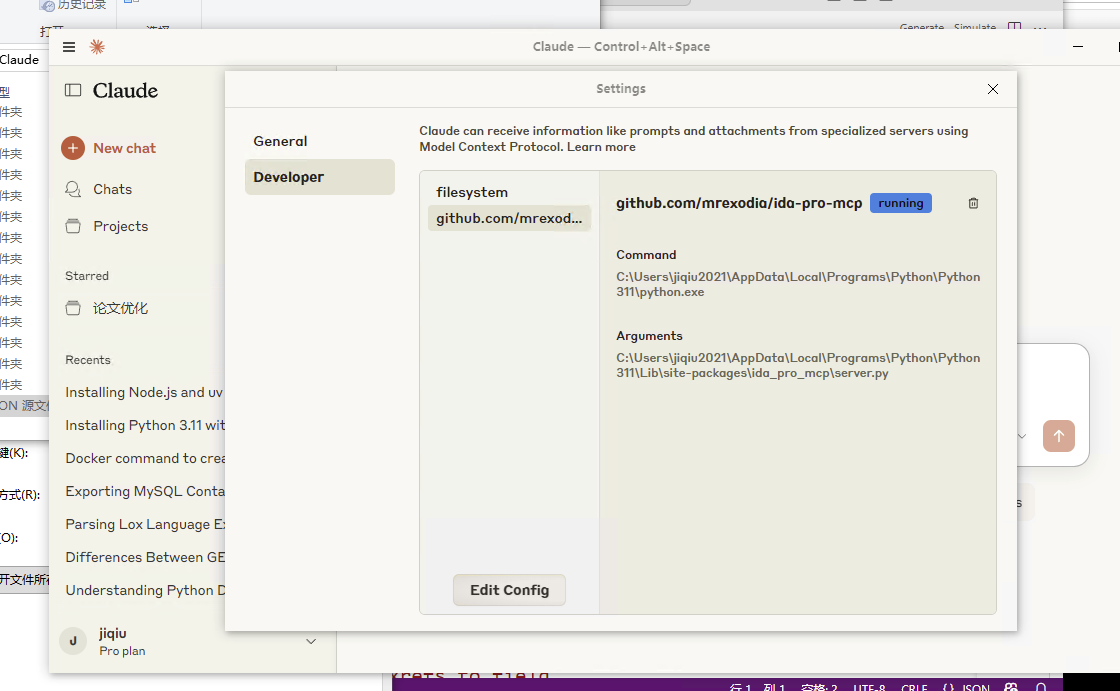This screenshot has height=691, width=1120.
Task: Minimize the Claude window
Action: (x=1078, y=46)
